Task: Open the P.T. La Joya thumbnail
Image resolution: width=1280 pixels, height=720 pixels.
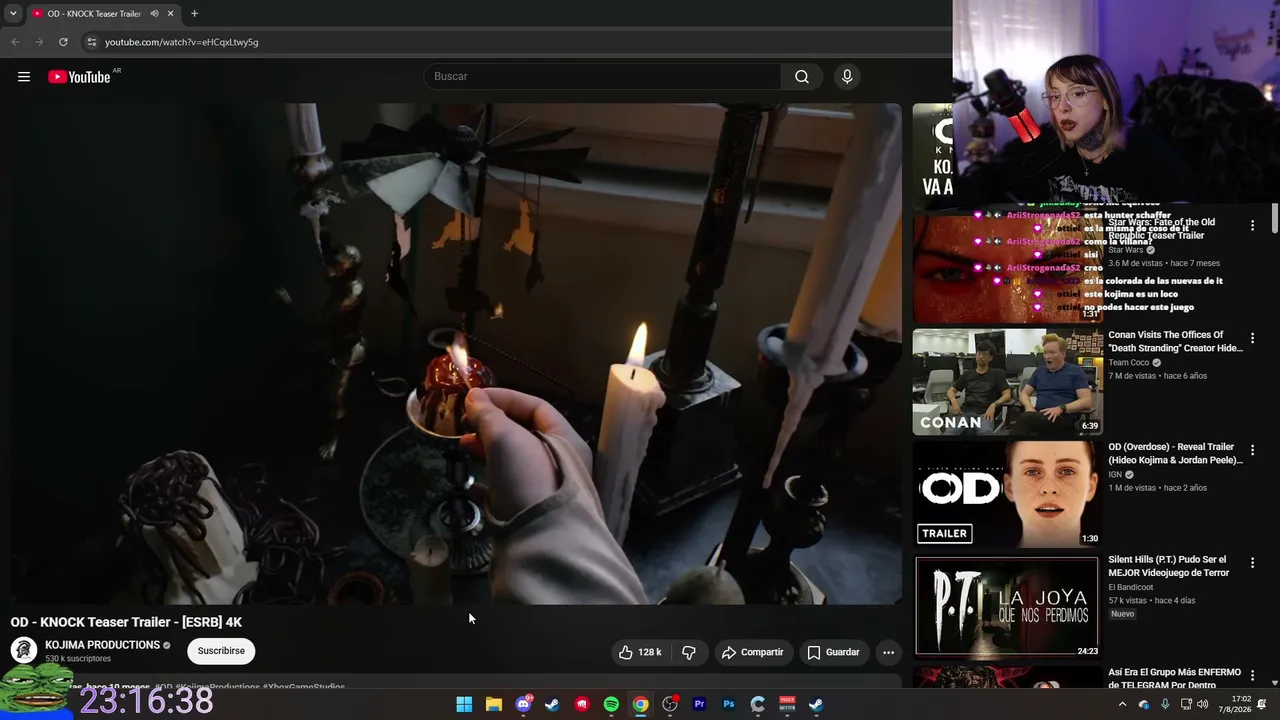Action: pyautogui.click(x=1007, y=606)
